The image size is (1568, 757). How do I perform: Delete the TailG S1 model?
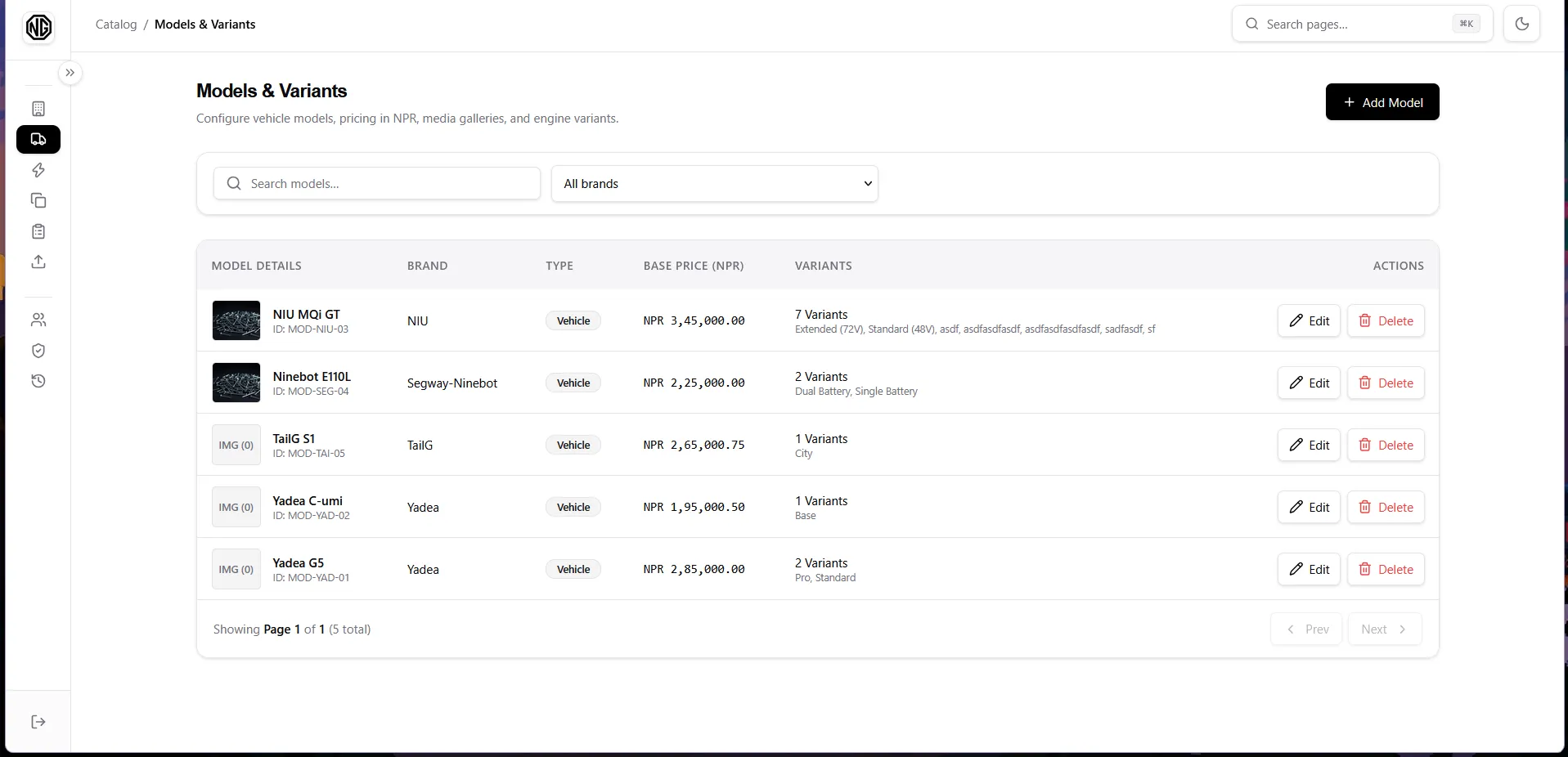tap(1386, 445)
